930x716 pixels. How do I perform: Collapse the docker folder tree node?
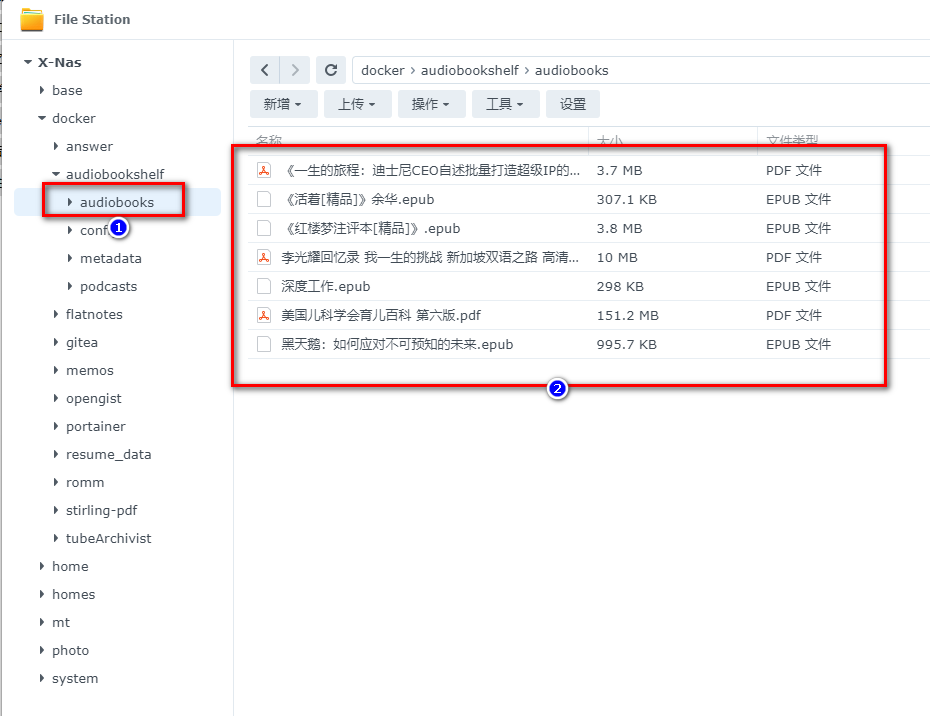[x=42, y=119]
